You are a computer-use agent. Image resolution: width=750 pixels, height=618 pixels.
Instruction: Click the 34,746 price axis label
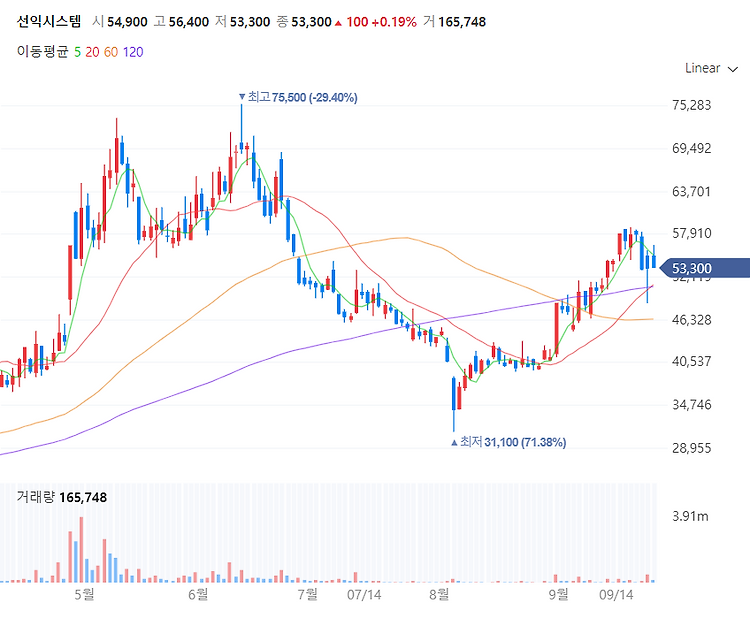691,405
